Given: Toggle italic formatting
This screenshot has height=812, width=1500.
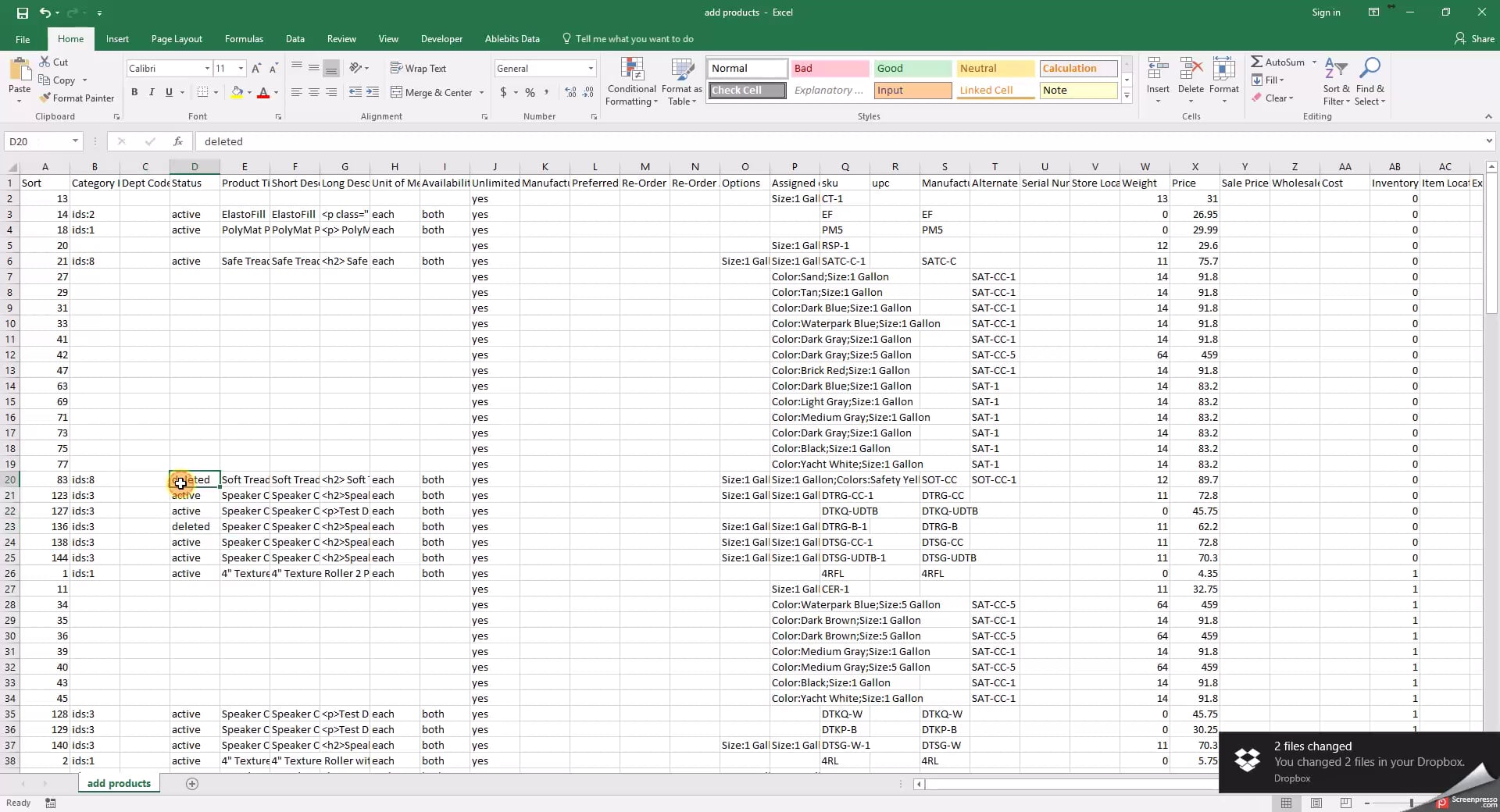Looking at the screenshot, I should (x=152, y=92).
